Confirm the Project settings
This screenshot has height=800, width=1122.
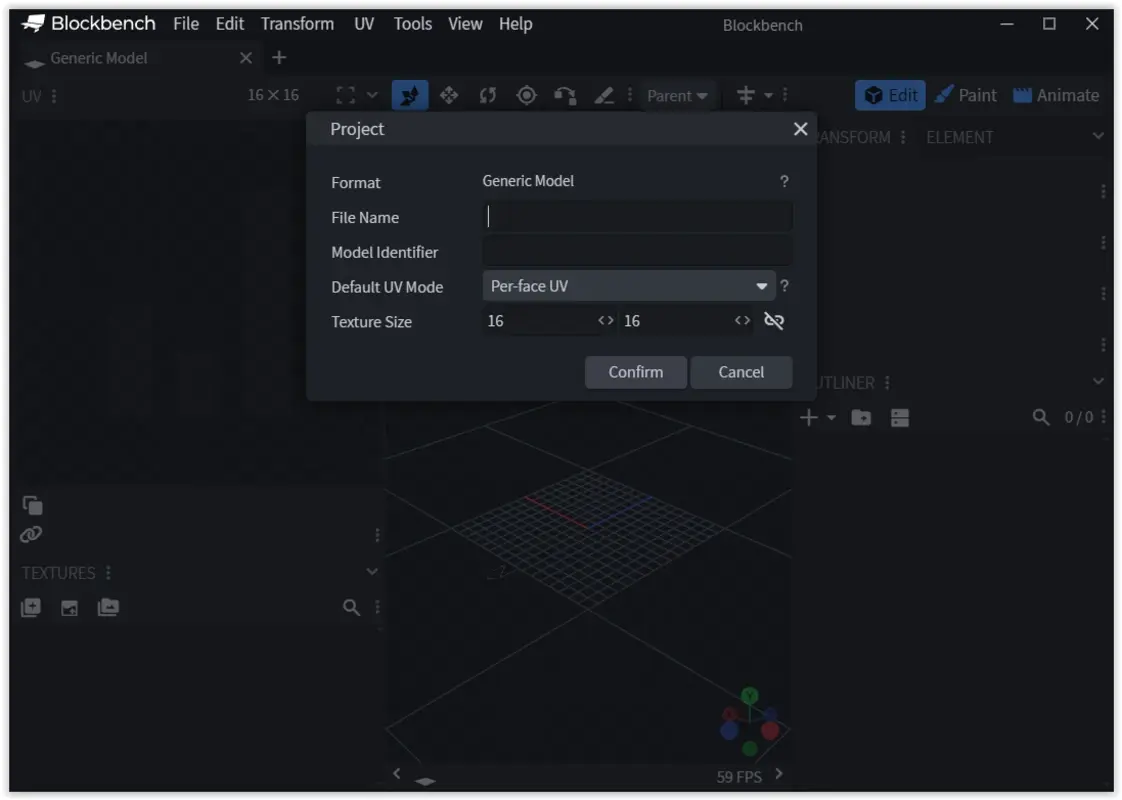click(x=635, y=372)
